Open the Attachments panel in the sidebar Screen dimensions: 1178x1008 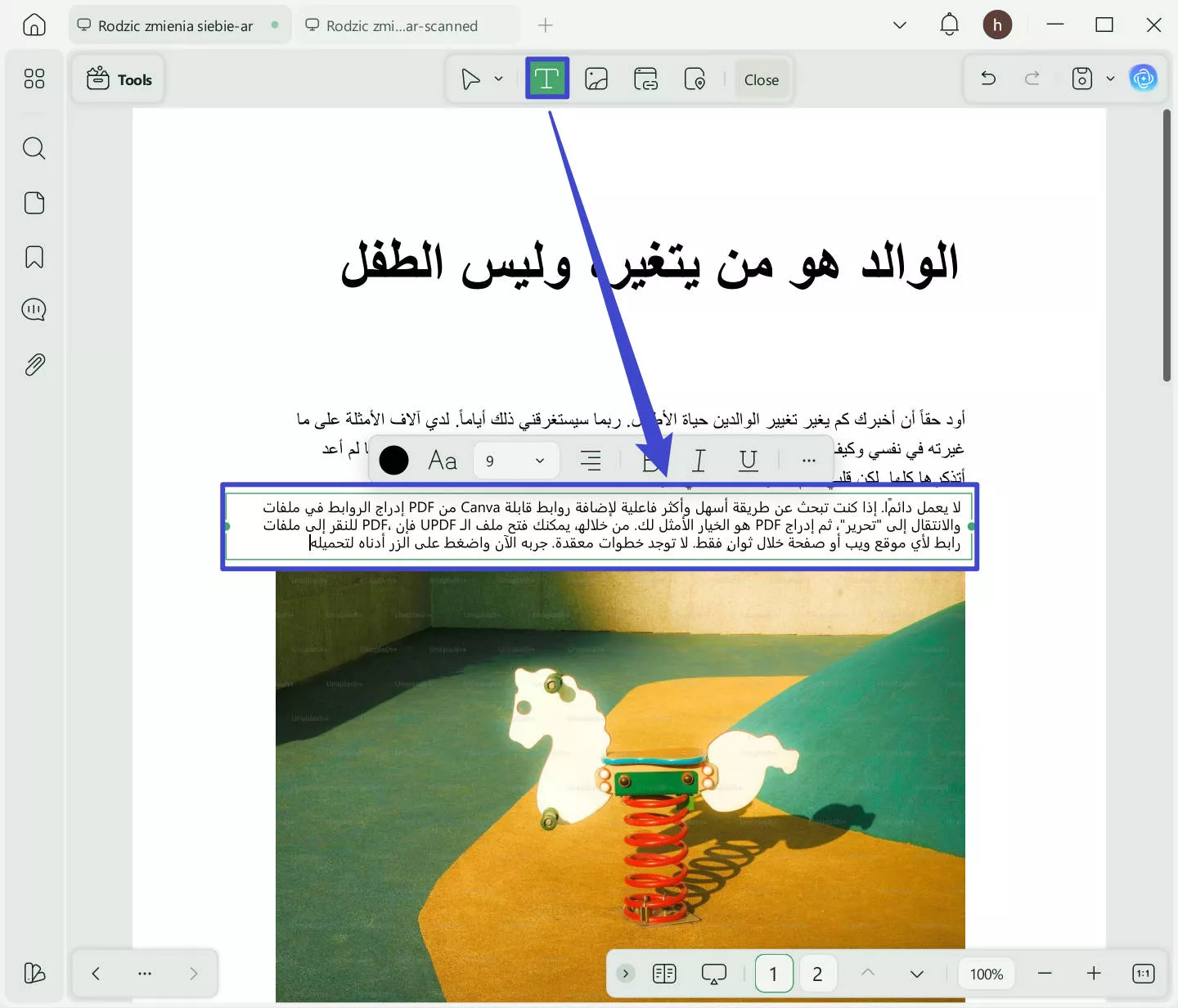click(34, 365)
